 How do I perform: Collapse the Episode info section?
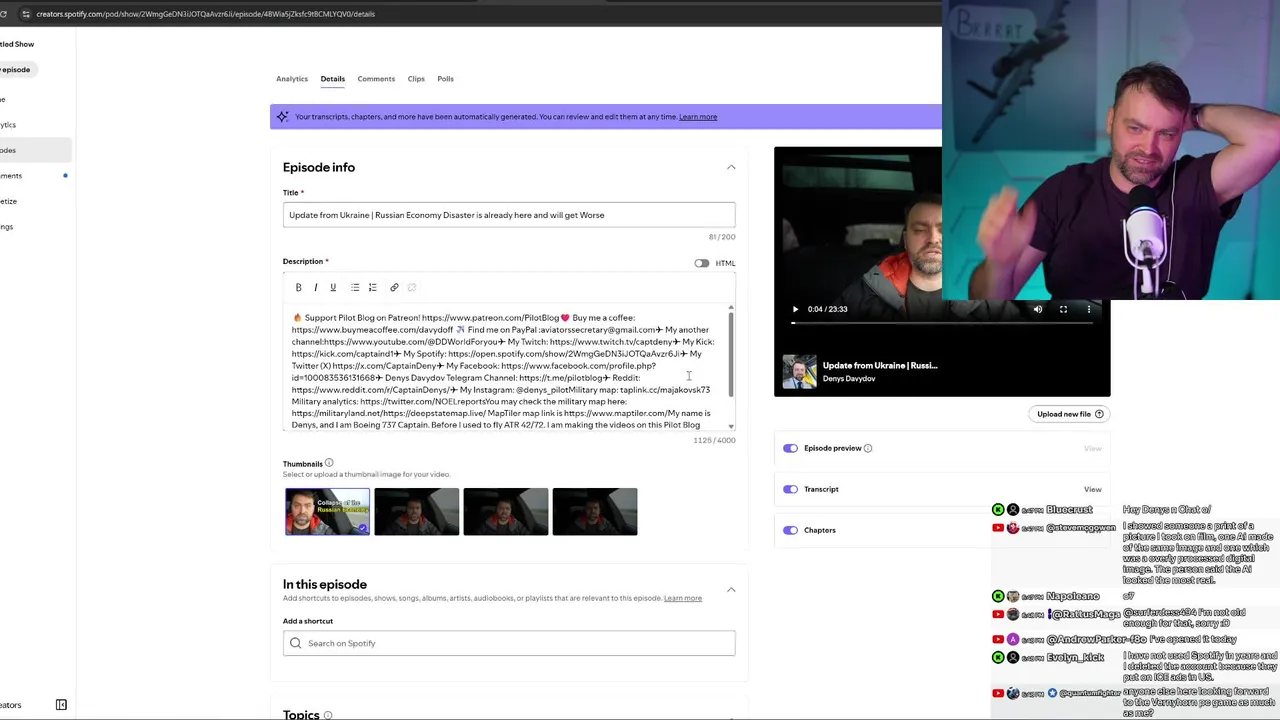(731, 167)
